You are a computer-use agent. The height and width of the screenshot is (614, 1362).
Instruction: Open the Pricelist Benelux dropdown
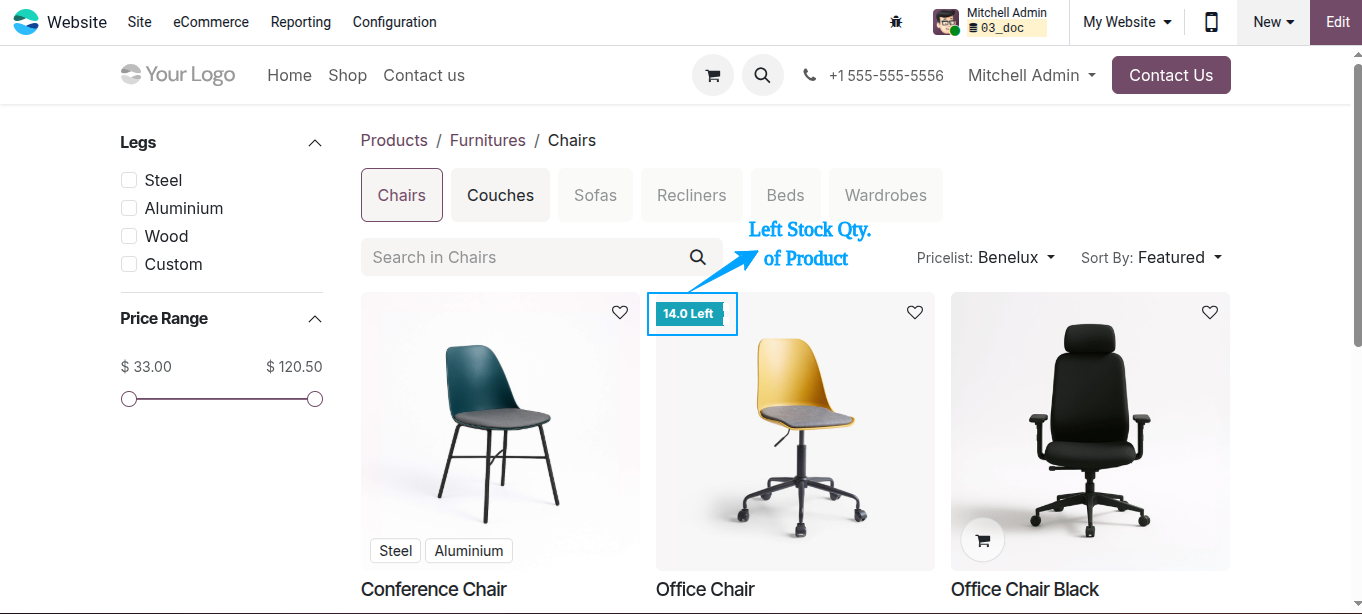(986, 257)
